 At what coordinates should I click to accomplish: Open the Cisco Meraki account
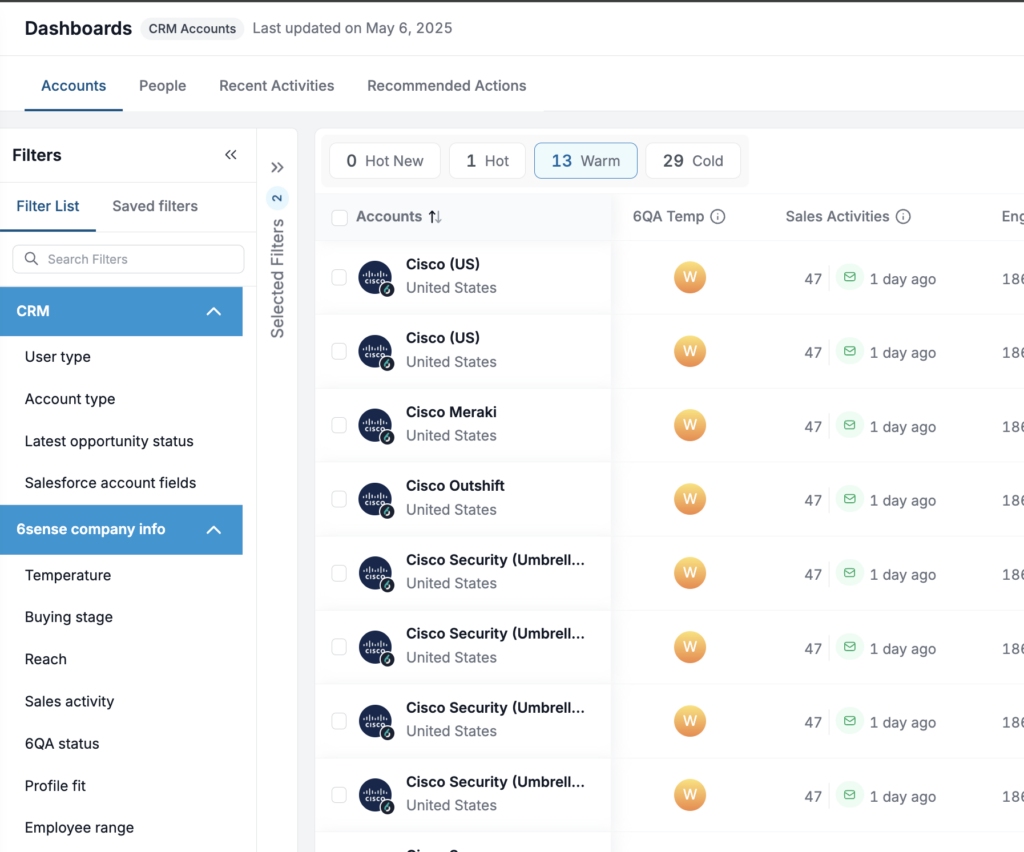451,412
